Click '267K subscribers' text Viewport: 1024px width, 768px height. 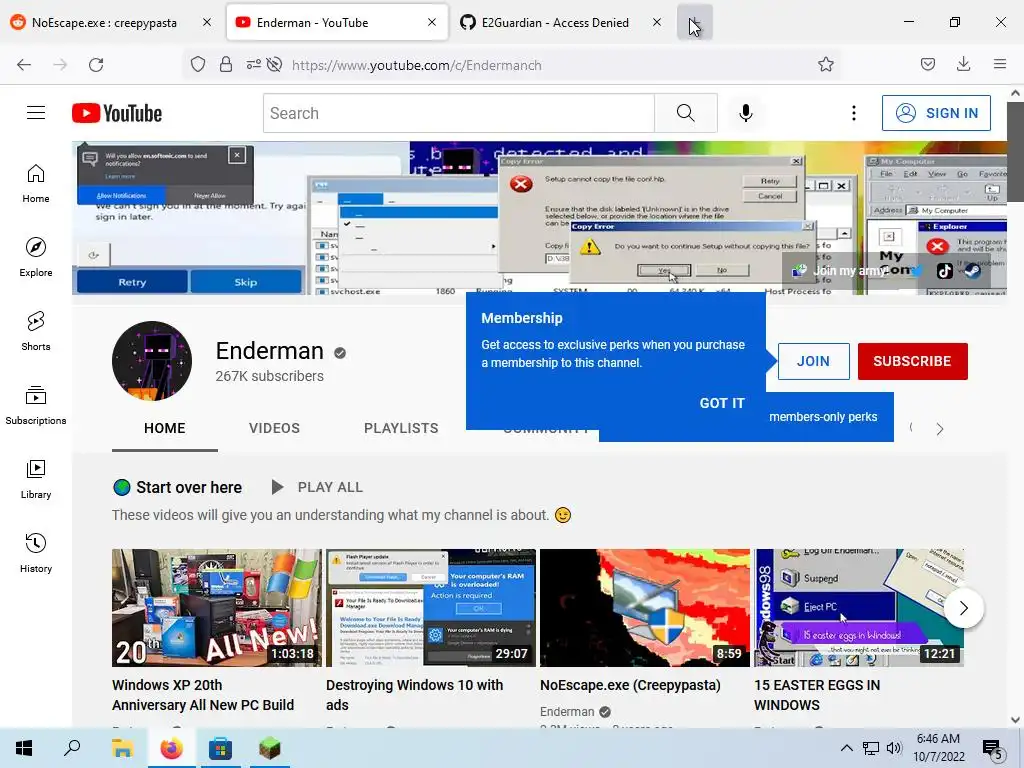click(270, 376)
